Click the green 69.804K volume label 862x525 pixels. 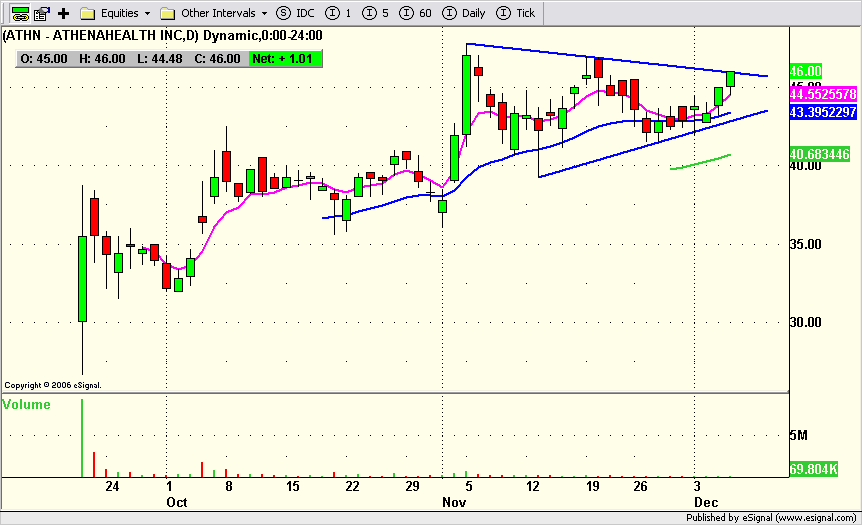(x=814, y=469)
